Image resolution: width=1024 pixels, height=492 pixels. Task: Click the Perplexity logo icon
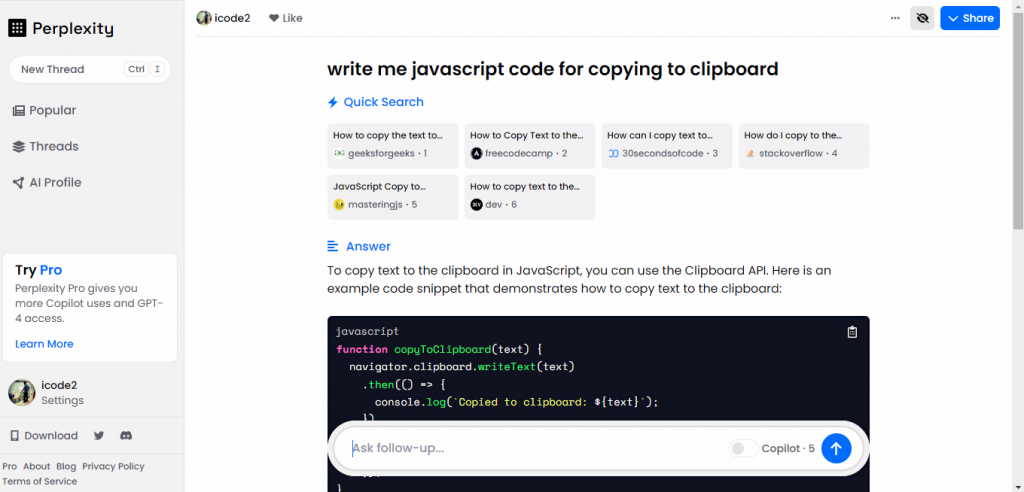click(x=17, y=28)
